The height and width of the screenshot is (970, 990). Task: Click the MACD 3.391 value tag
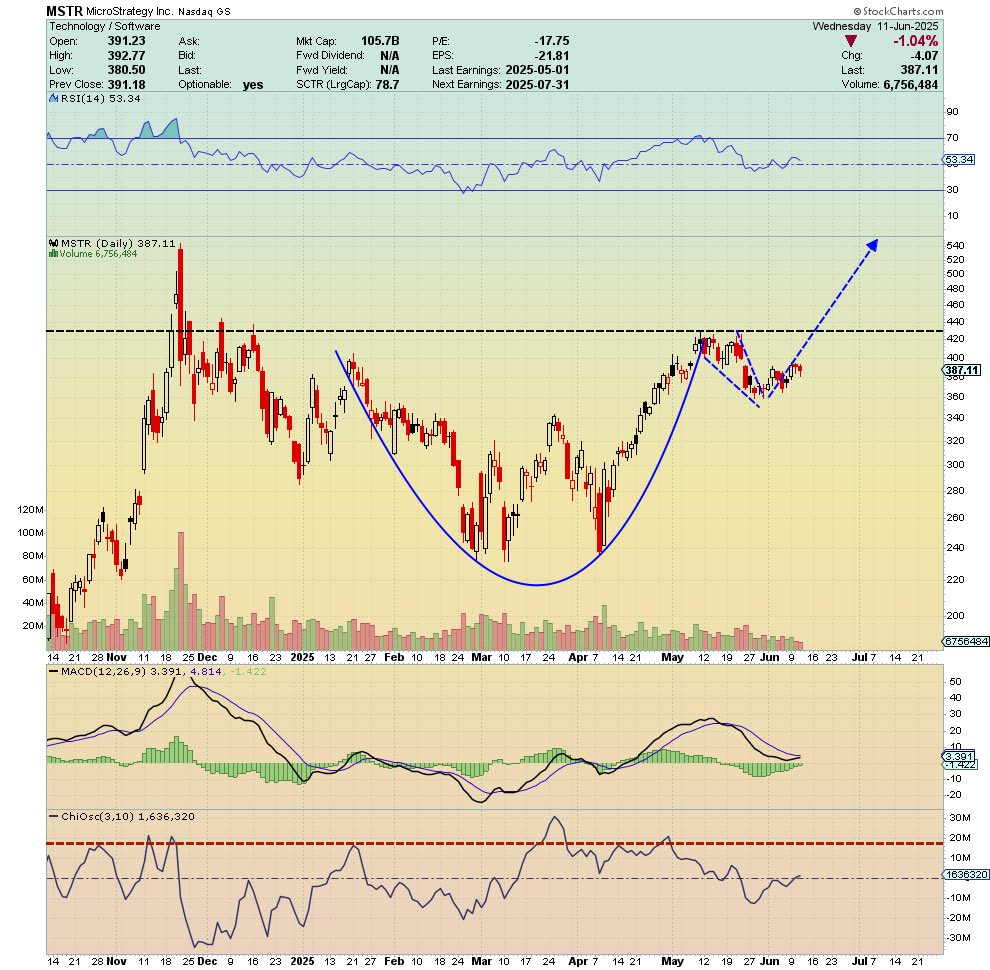[960, 756]
